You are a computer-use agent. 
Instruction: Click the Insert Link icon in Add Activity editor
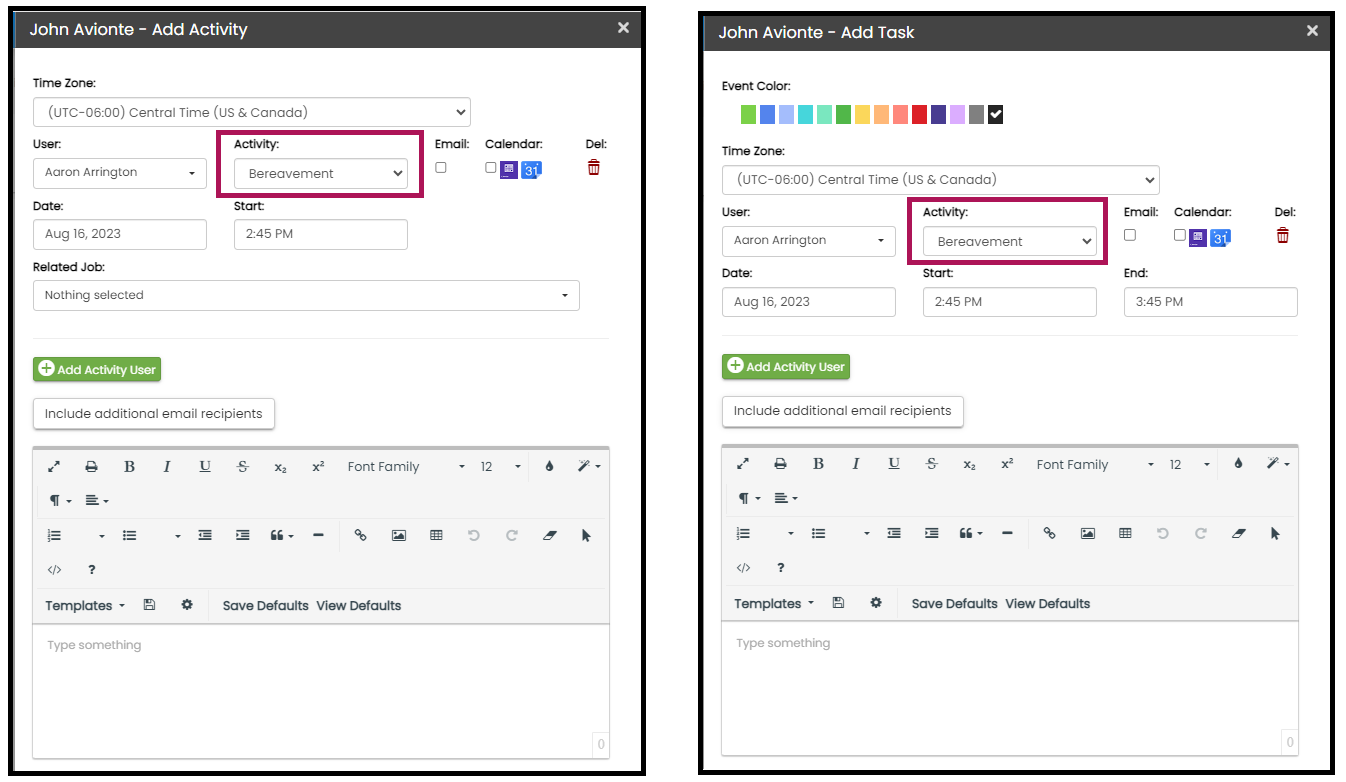(361, 535)
